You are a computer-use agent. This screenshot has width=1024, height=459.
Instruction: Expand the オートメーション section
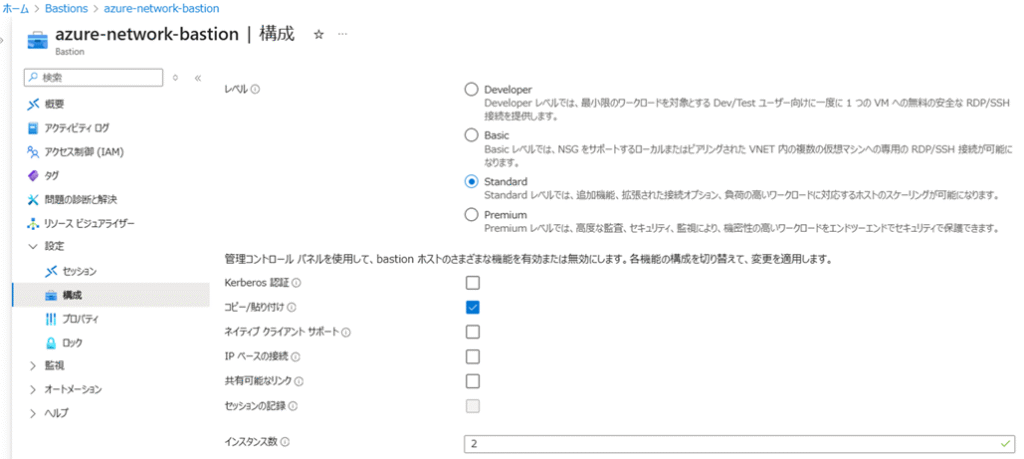[33, 390]
